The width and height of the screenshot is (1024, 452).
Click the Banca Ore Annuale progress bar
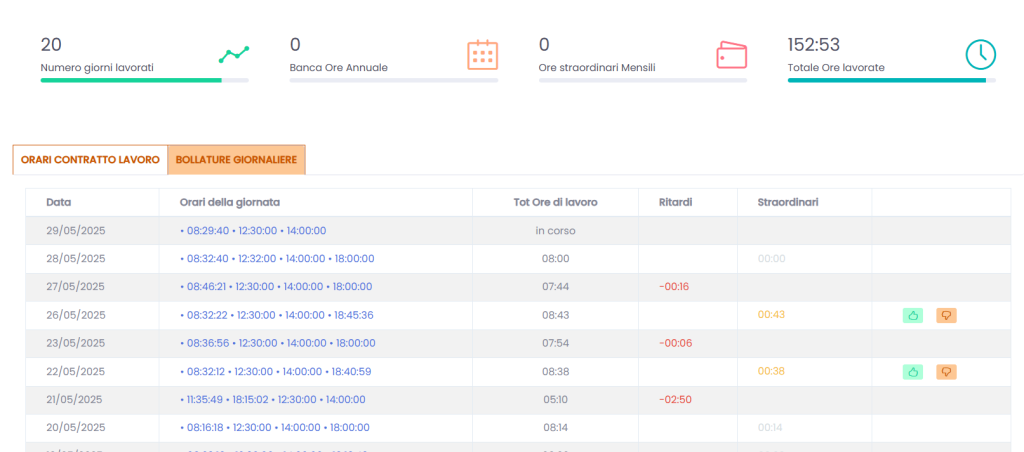coord(394,80)
